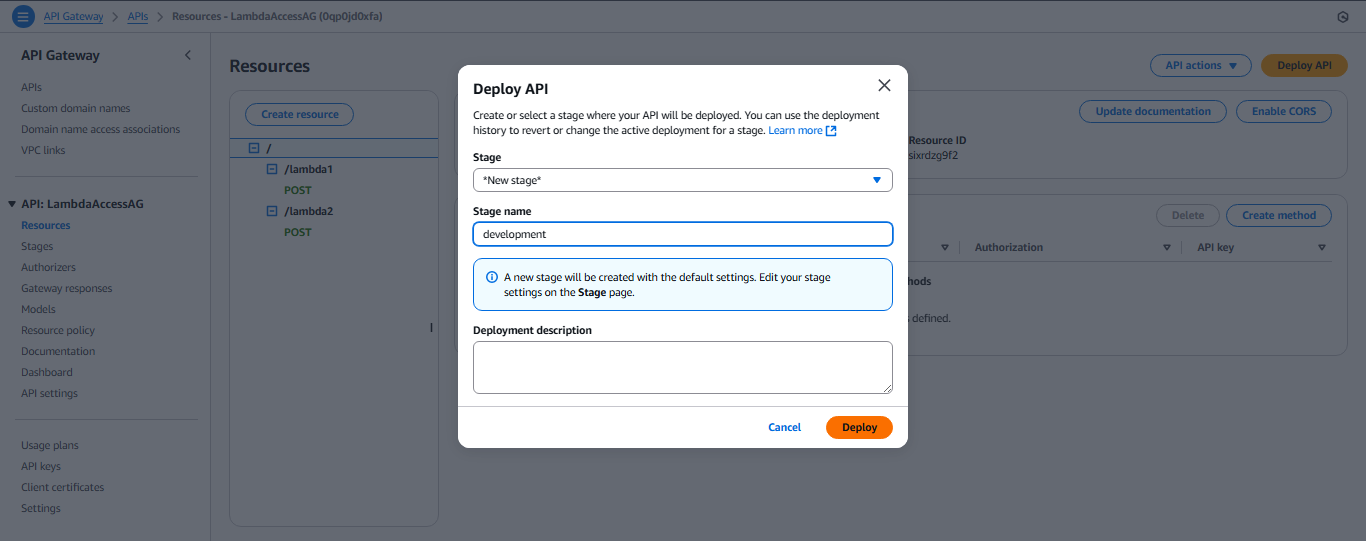Click the disabled Delete button

[1187, 215]
